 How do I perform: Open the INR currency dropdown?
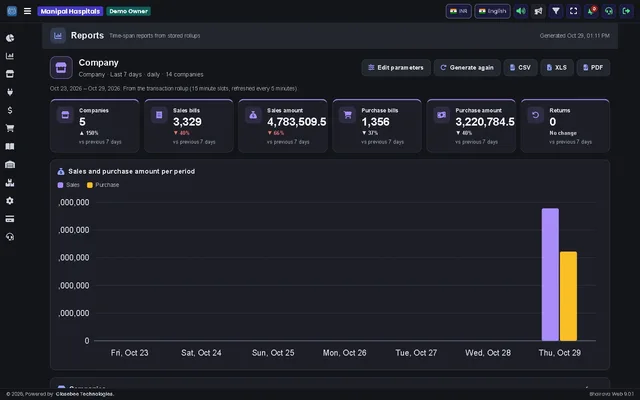tap(458, 11)
